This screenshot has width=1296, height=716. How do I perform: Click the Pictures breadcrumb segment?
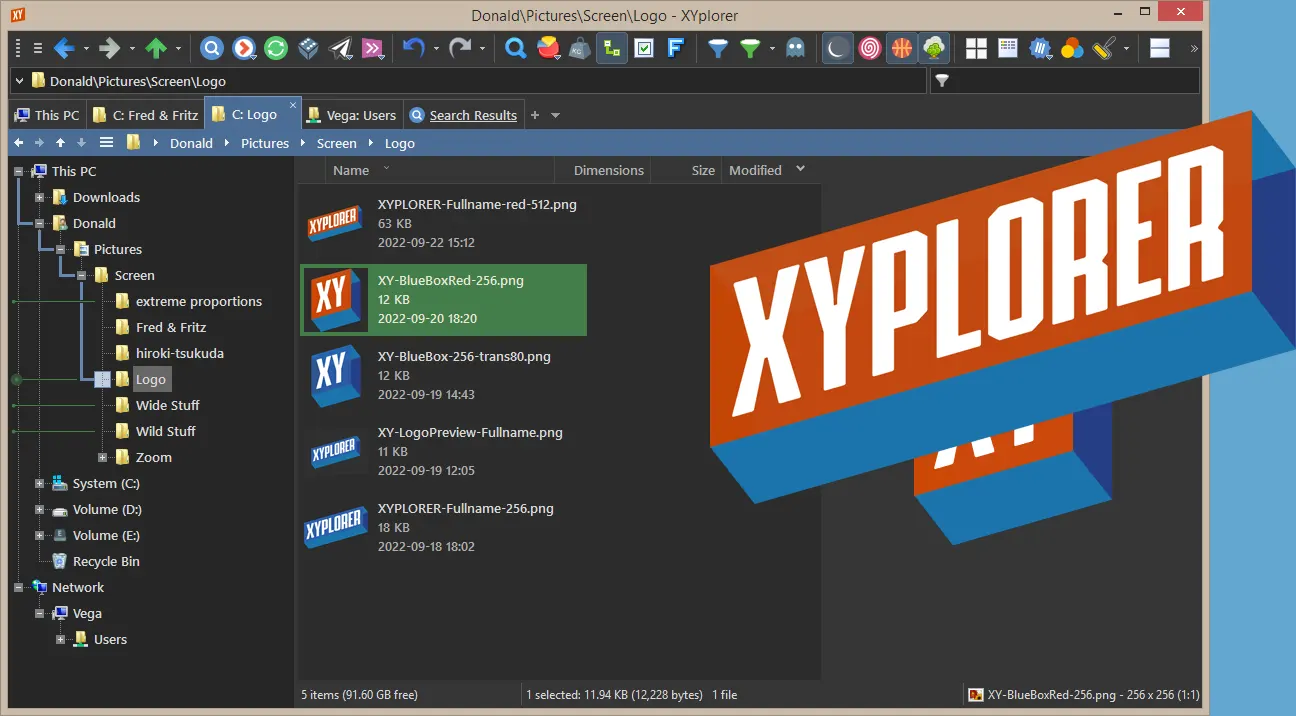tap(265, 143)
